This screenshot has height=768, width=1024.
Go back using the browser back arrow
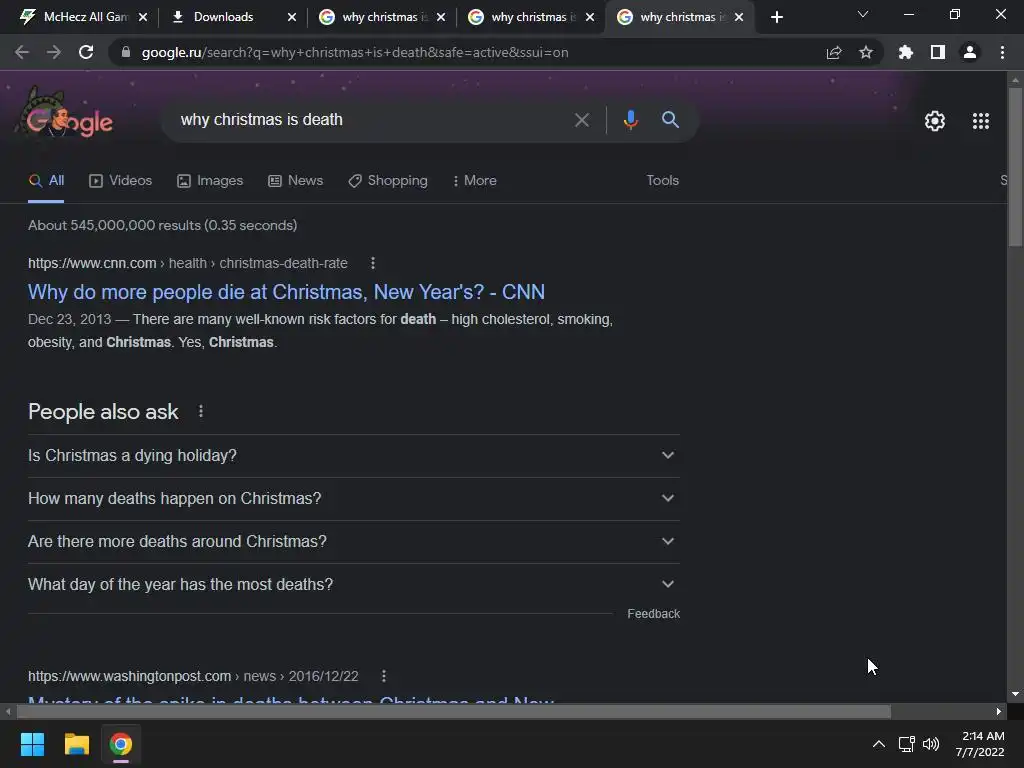22,52
